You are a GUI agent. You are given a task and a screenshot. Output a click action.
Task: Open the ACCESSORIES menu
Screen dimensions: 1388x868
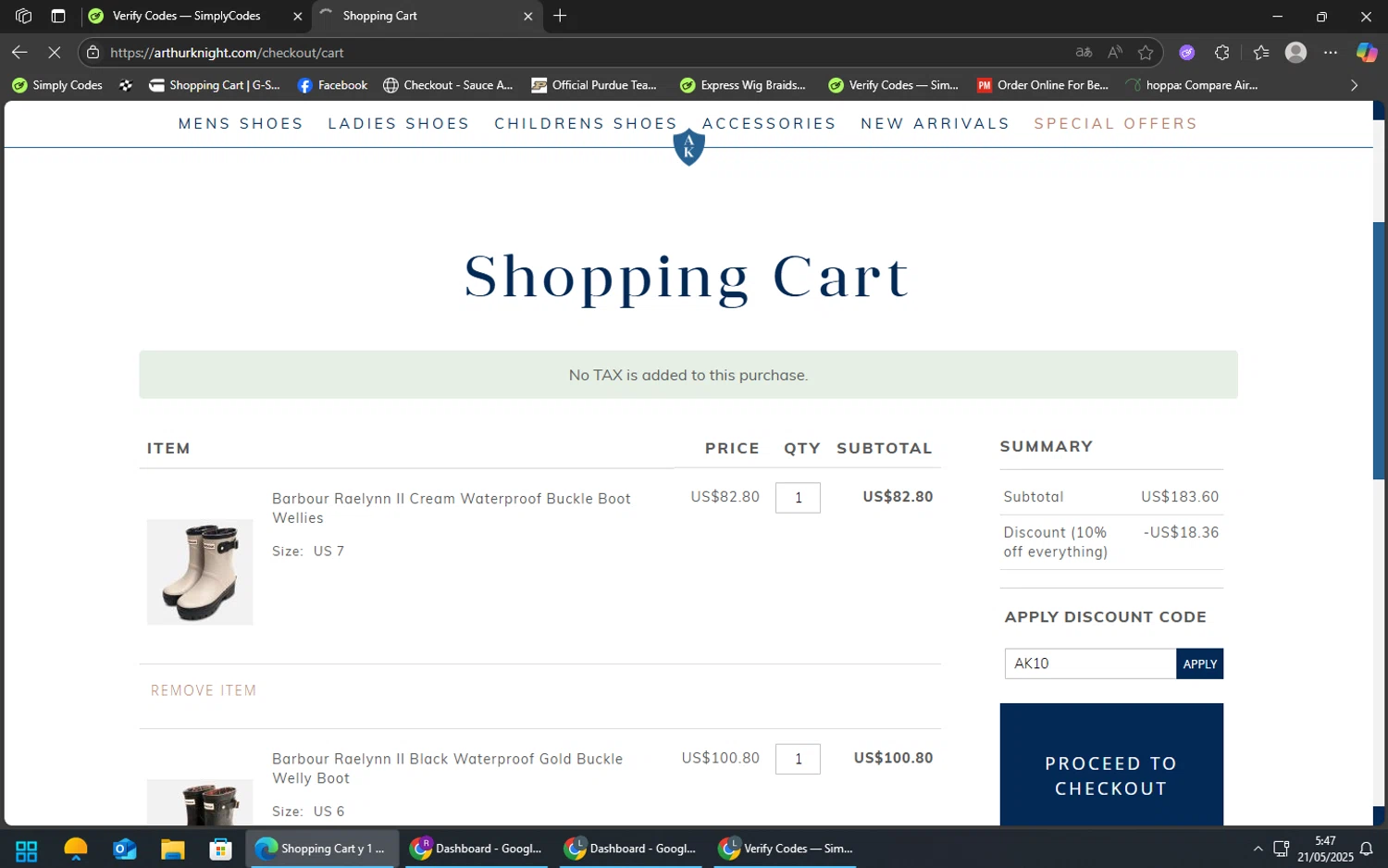point(769,124)
